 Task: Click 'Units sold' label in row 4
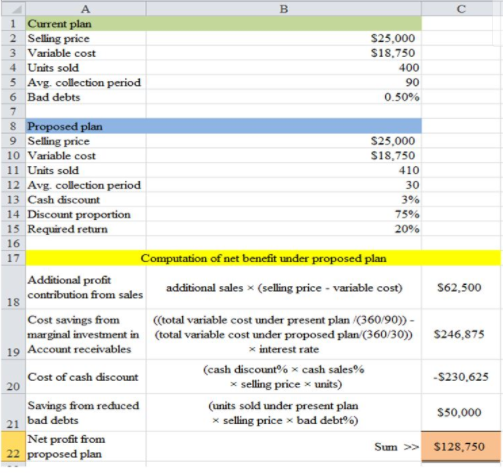tap(86, 68)
